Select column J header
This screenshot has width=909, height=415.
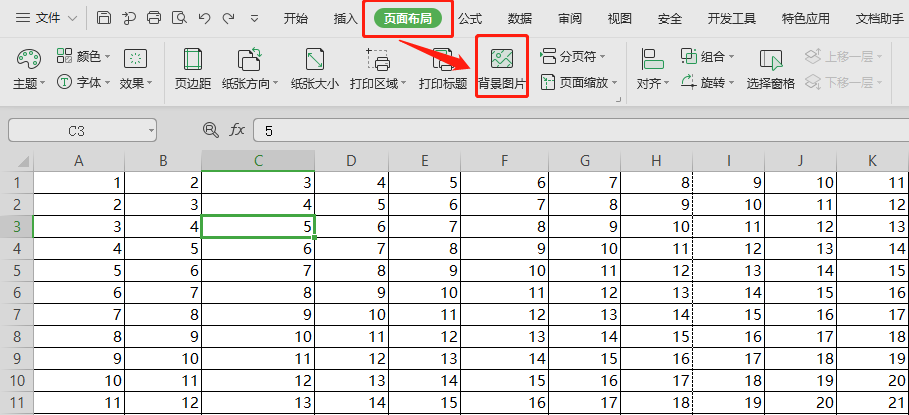[800, 161]
